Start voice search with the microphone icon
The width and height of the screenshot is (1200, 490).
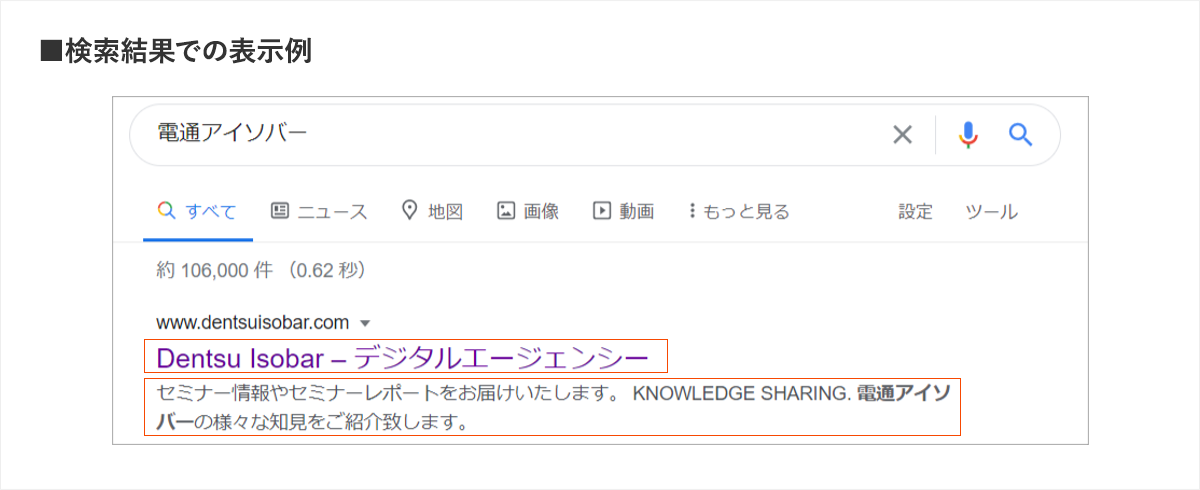pos(967,135)
